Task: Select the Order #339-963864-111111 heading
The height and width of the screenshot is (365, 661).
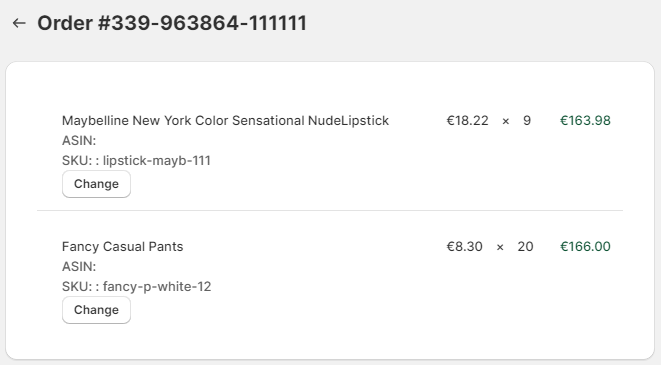Action: 172,23
